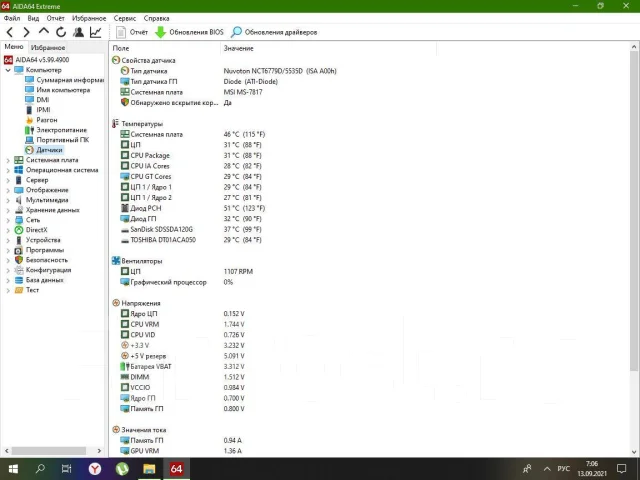This screenshot has height=480, width=640.
Task: Select the AIDA64 v5.99.4900 root icon
Action: coord(8,60)
